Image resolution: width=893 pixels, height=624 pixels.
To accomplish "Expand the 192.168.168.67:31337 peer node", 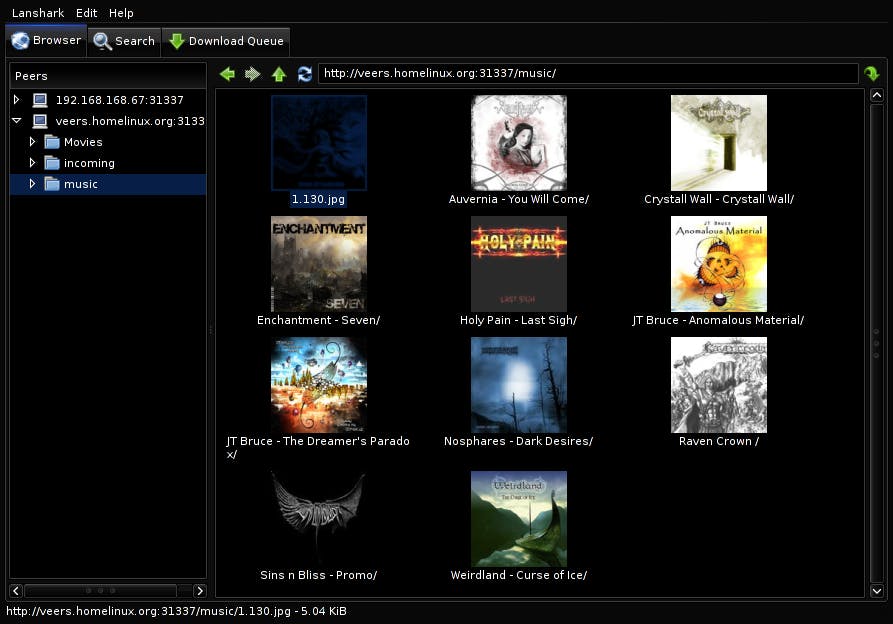I will coord(17,100).
